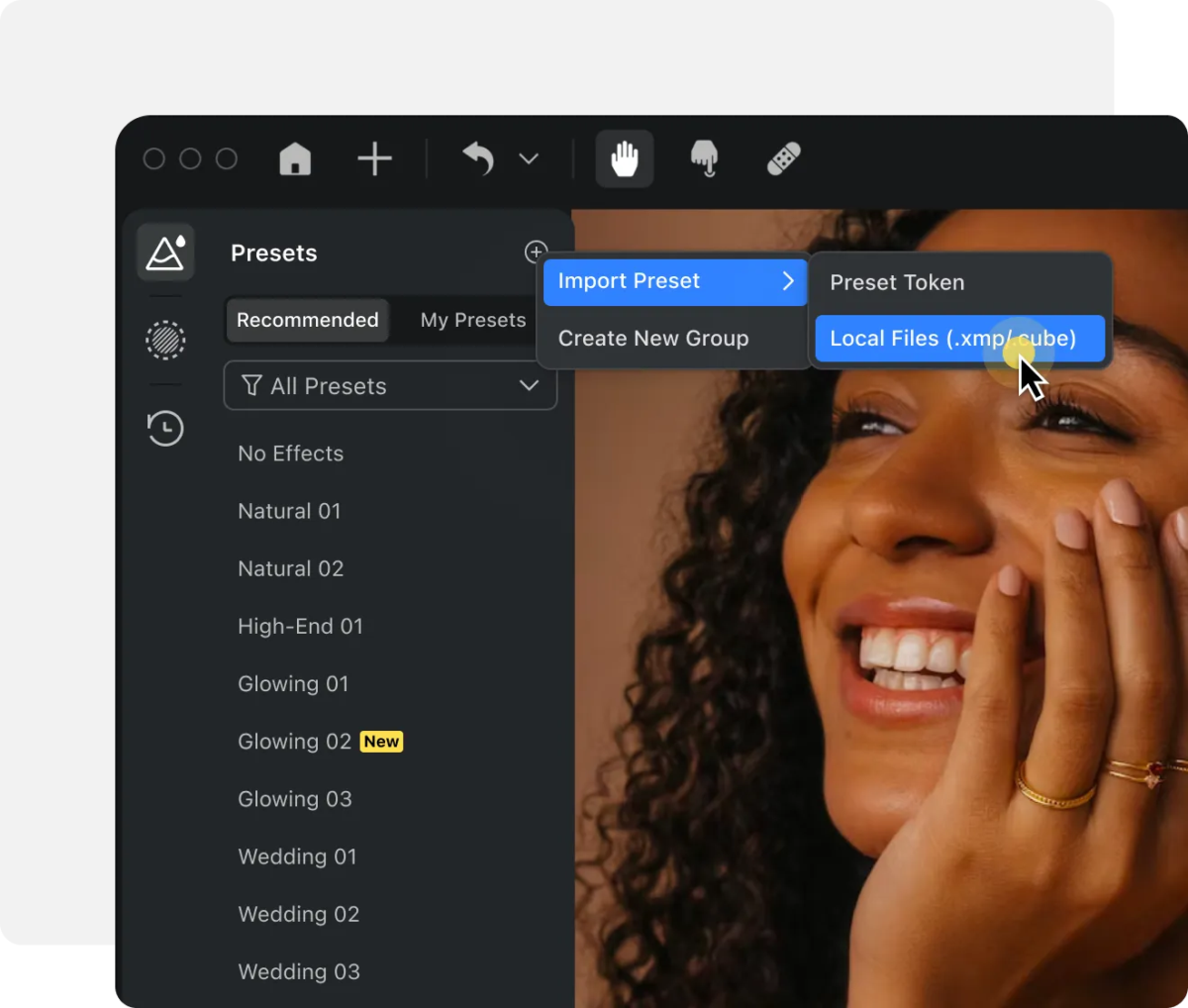Apply the High-End 01 preset
Viewport: 1188px width, 1008px height.
(300, 626)
